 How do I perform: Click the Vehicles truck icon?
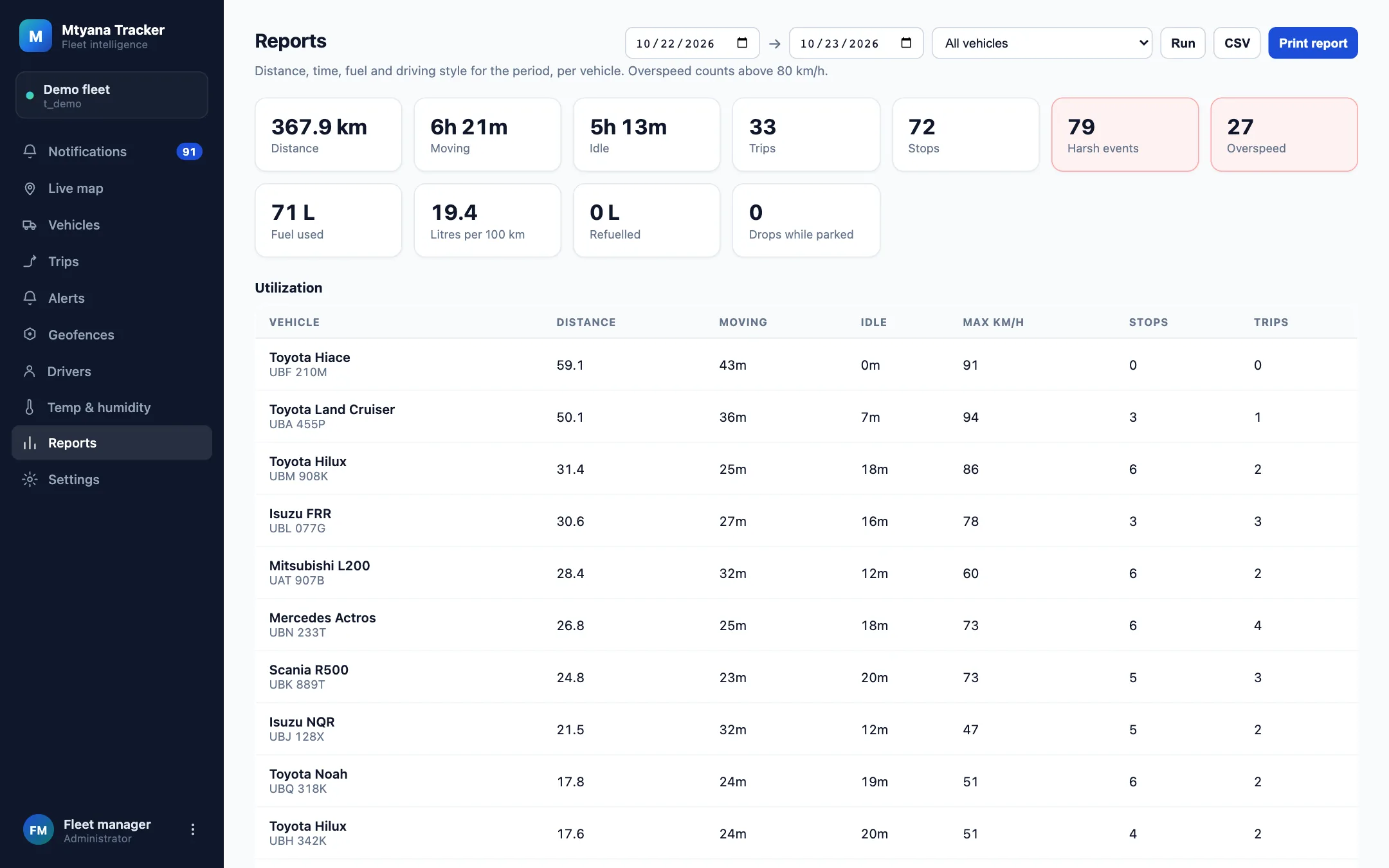tap(30, 224)
